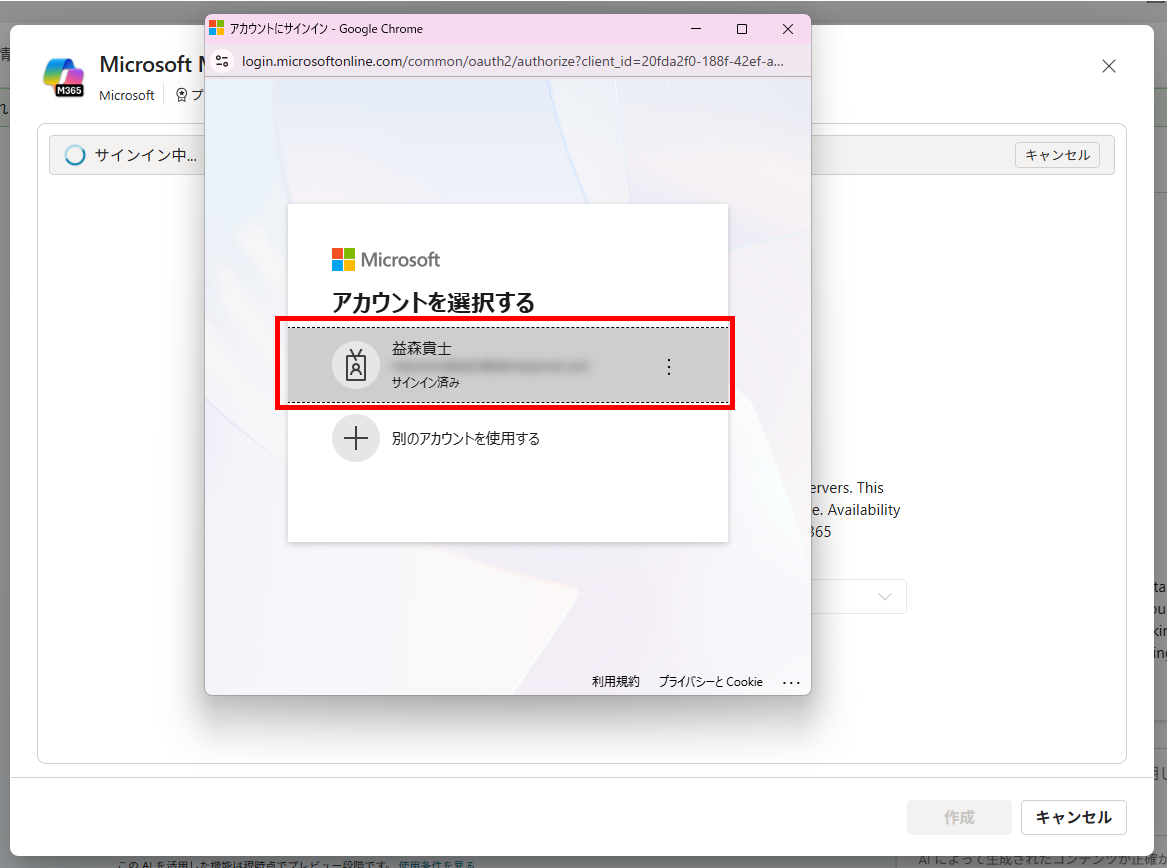Image resolution: width=1167 pixels, height=868 pixels.
Task: Expand the dropdown chevron in background dialog
Action: pos(884,596)
